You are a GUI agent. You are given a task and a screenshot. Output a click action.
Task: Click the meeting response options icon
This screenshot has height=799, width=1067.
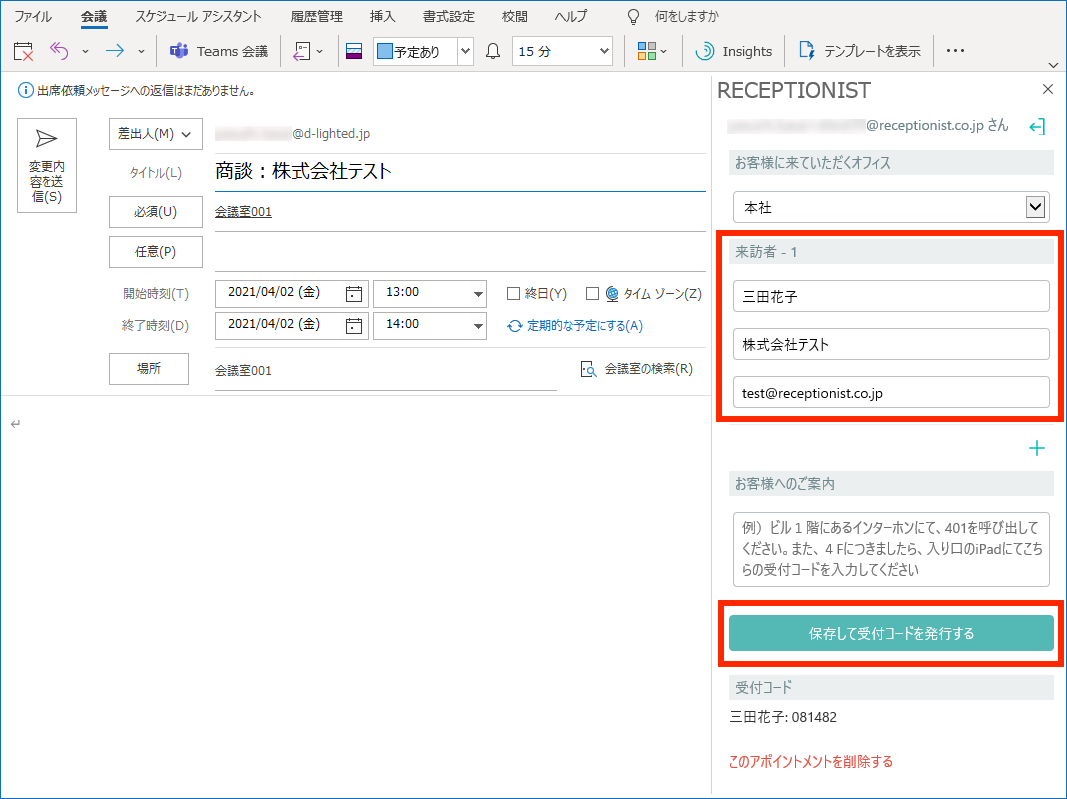click(x=301, y=51)
